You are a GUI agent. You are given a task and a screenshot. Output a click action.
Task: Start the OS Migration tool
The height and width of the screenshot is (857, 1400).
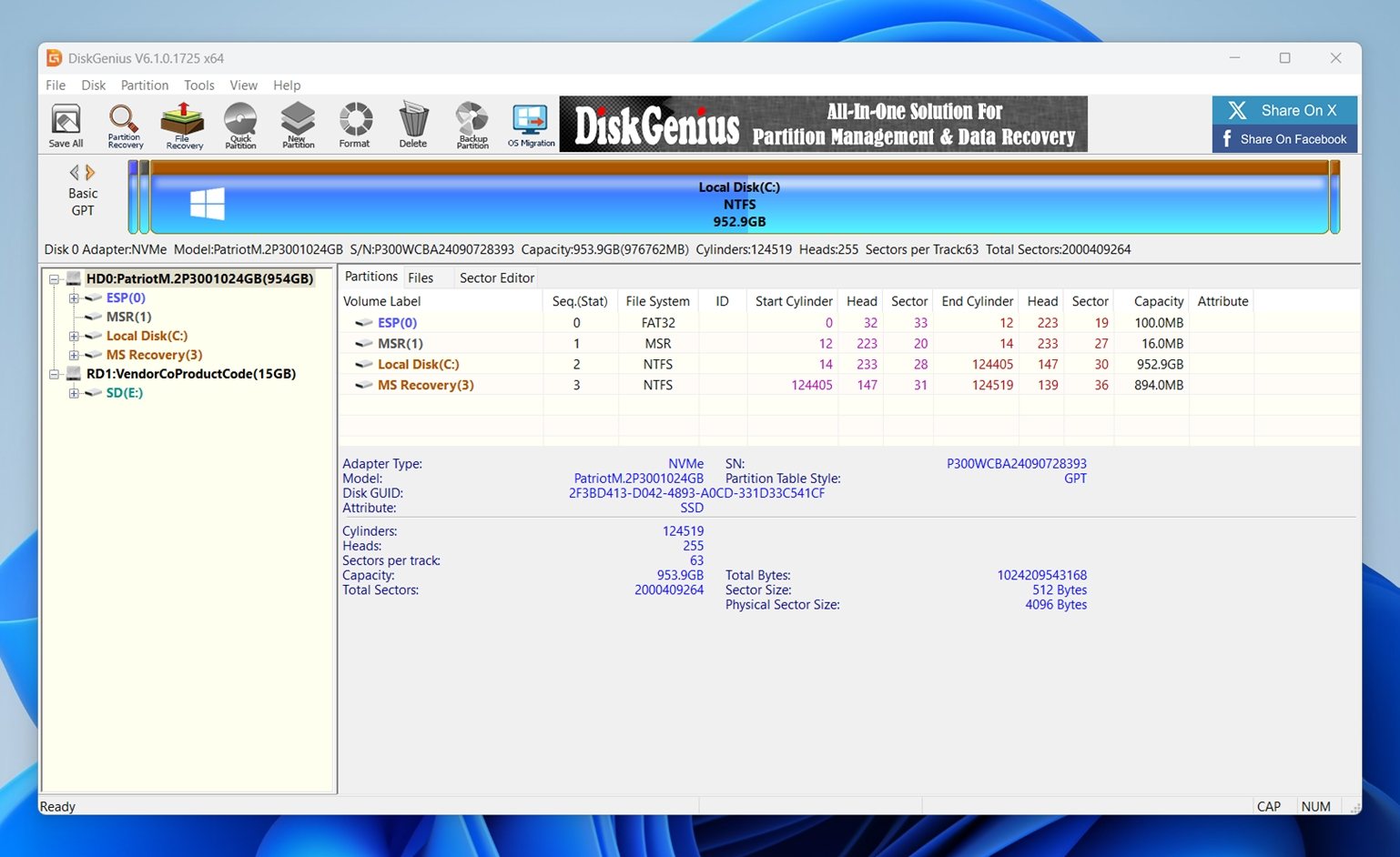click(x=530, y=125)
